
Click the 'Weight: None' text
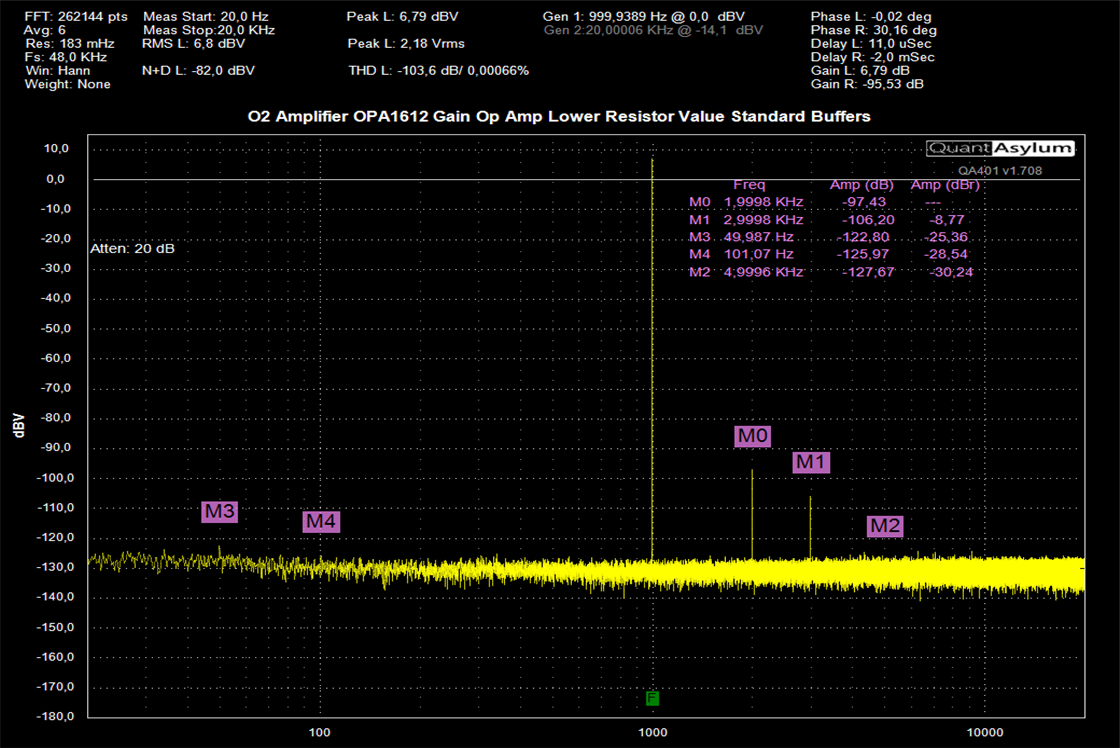tap(68, 84)
